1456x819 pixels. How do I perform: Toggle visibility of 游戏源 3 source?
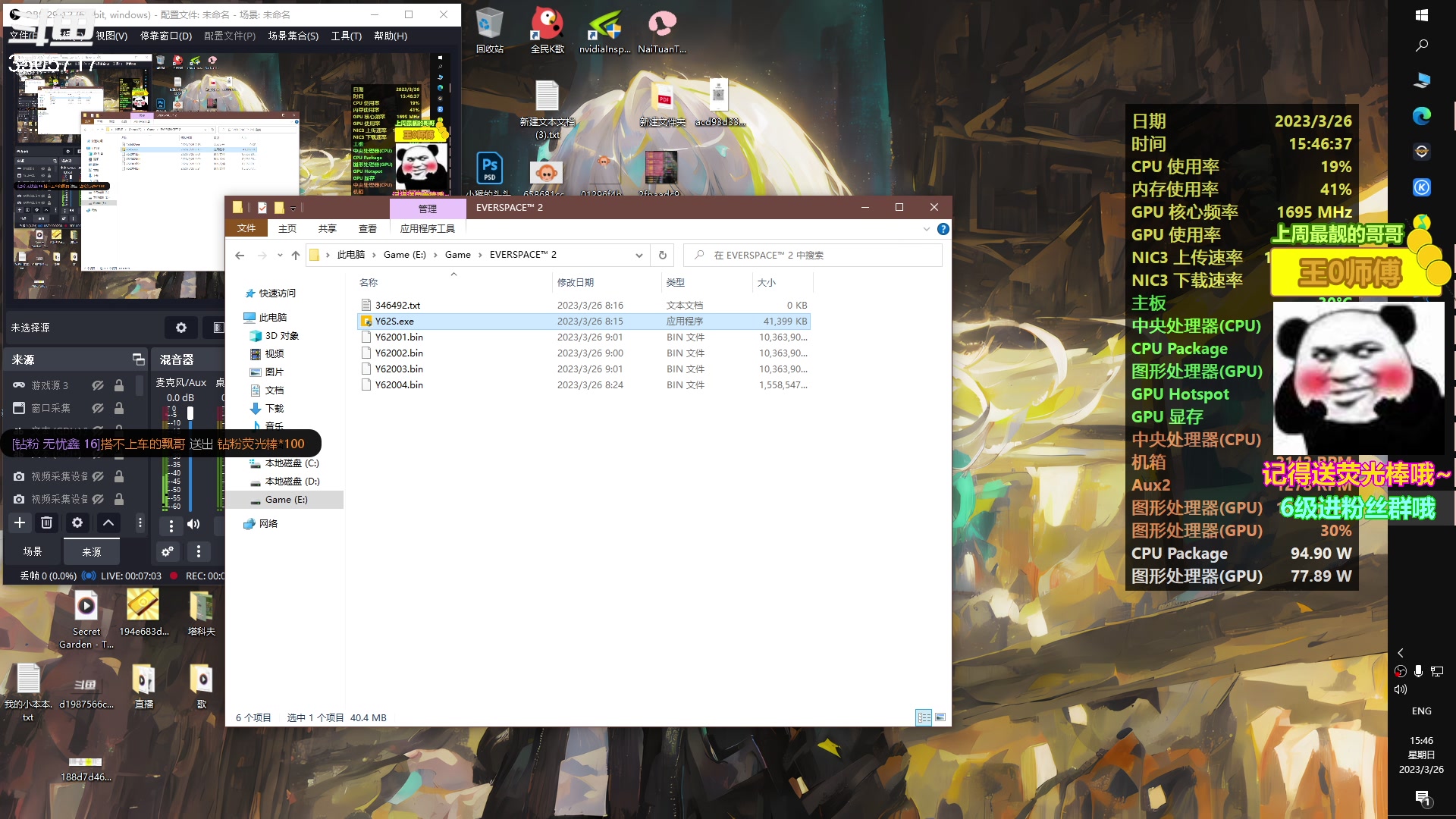click(x=98, y=385)
